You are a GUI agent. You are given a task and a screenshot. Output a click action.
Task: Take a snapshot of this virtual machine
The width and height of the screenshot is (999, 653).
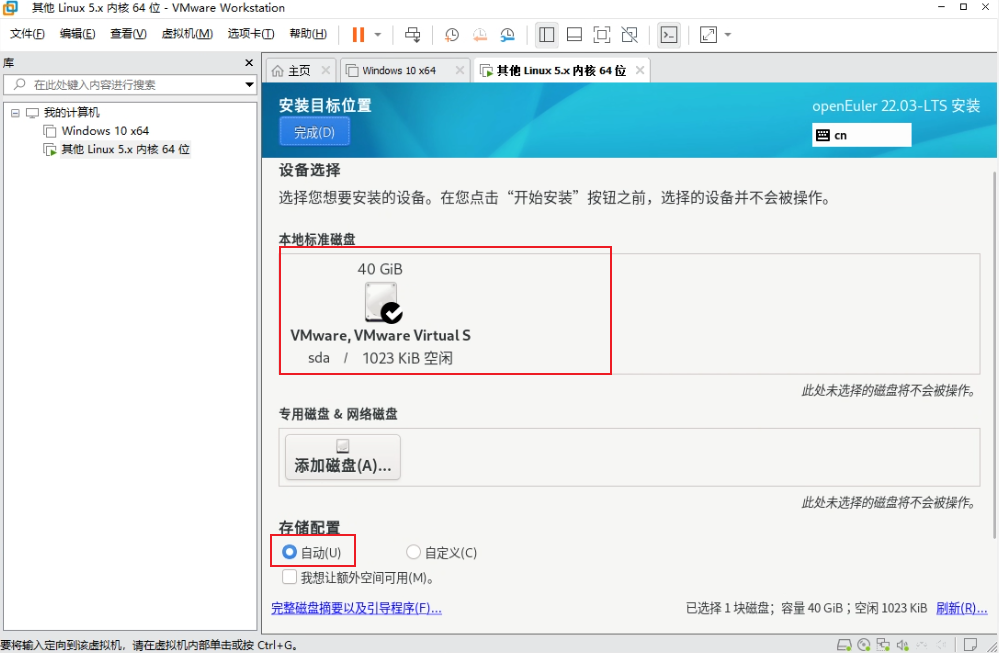point(452,34)
